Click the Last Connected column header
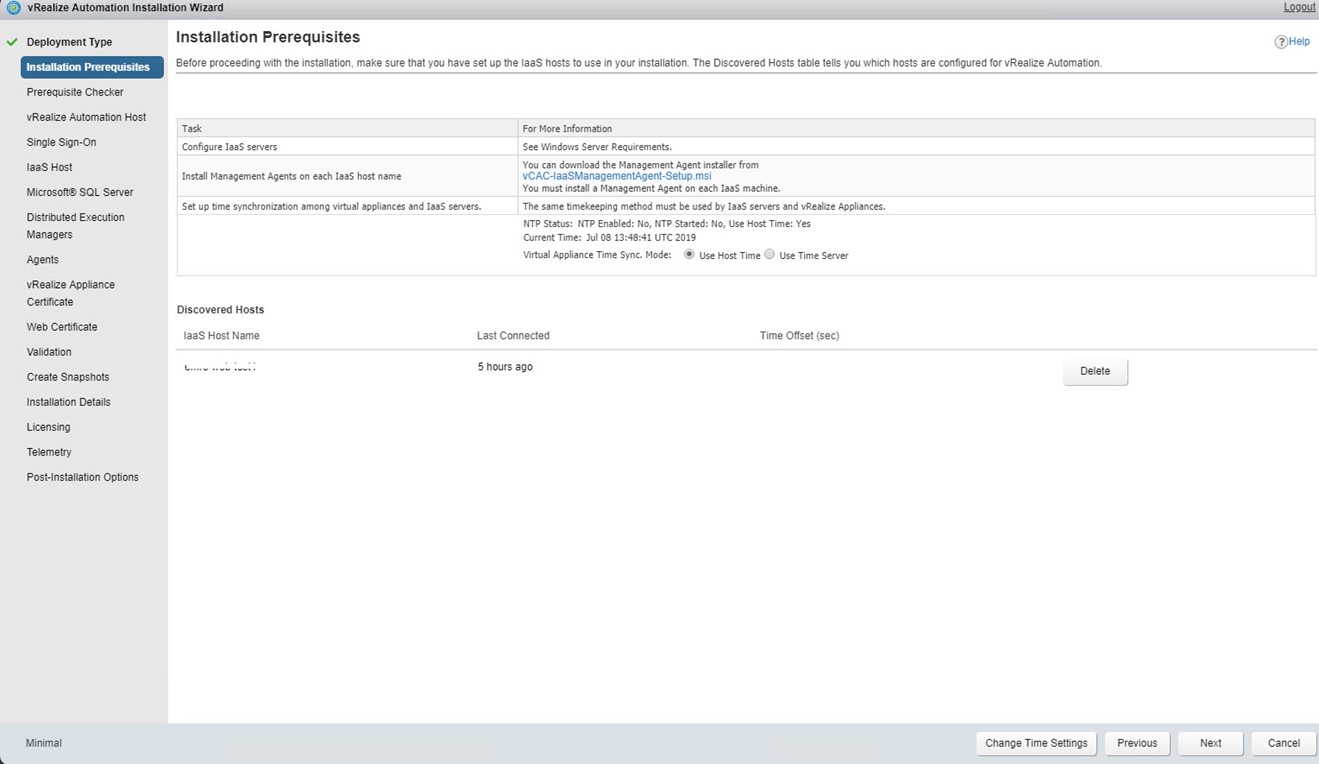Image resolution: width=1319 pixels, height=764 pixels. coord(513,336)
